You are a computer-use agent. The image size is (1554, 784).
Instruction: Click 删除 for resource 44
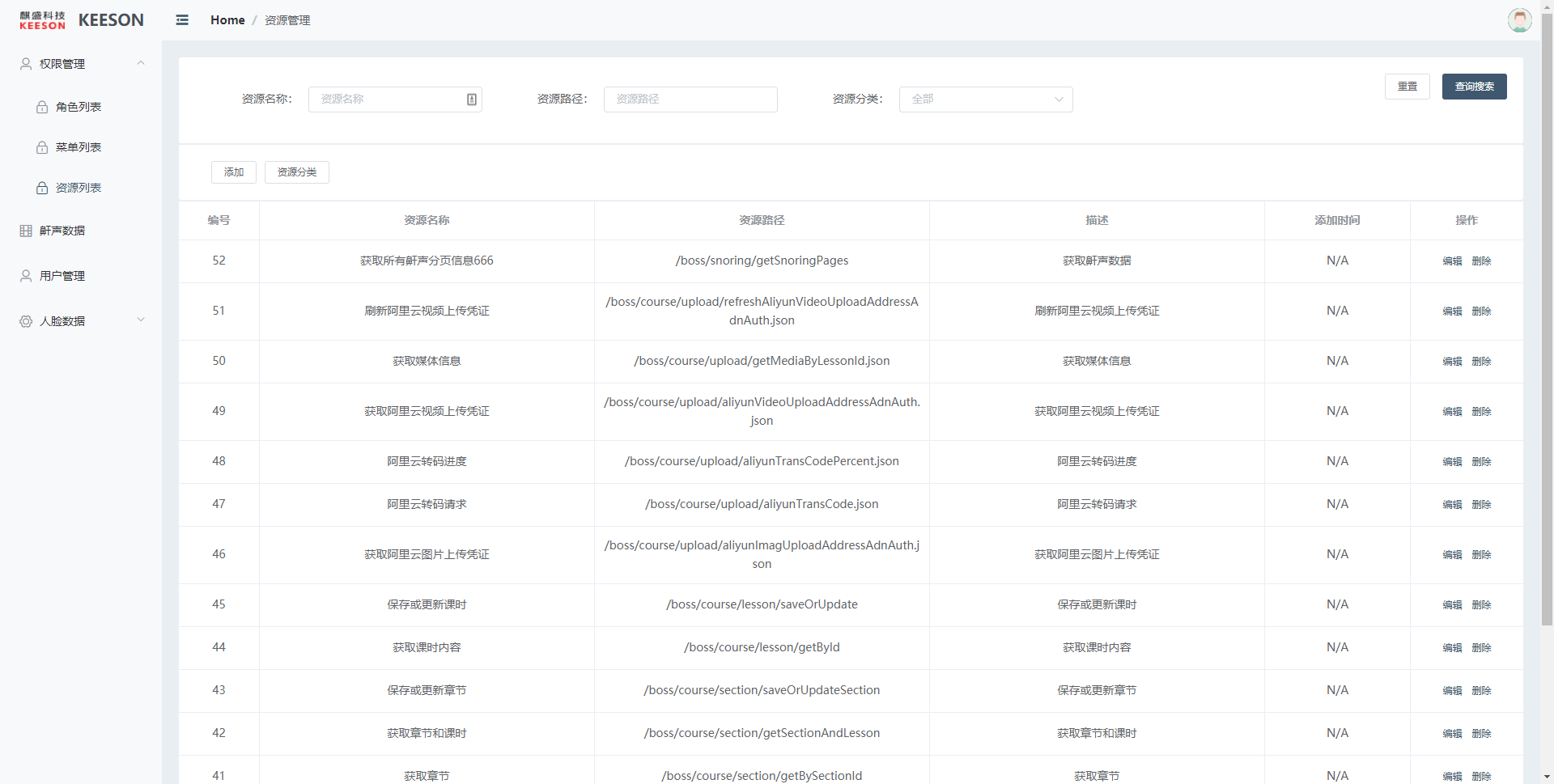click(x=1481, y=648)
